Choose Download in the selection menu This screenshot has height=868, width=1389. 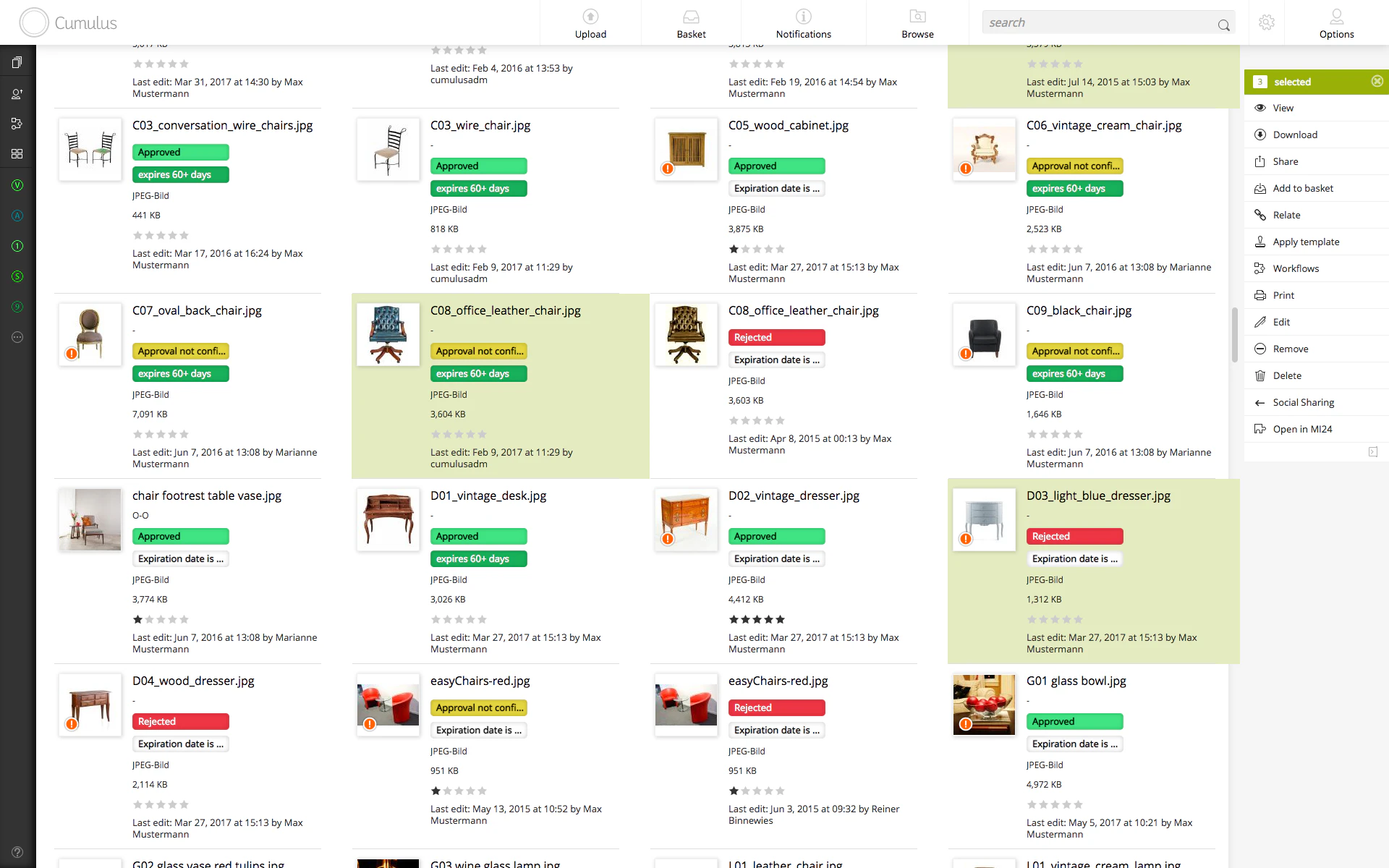pos(1317,135)
